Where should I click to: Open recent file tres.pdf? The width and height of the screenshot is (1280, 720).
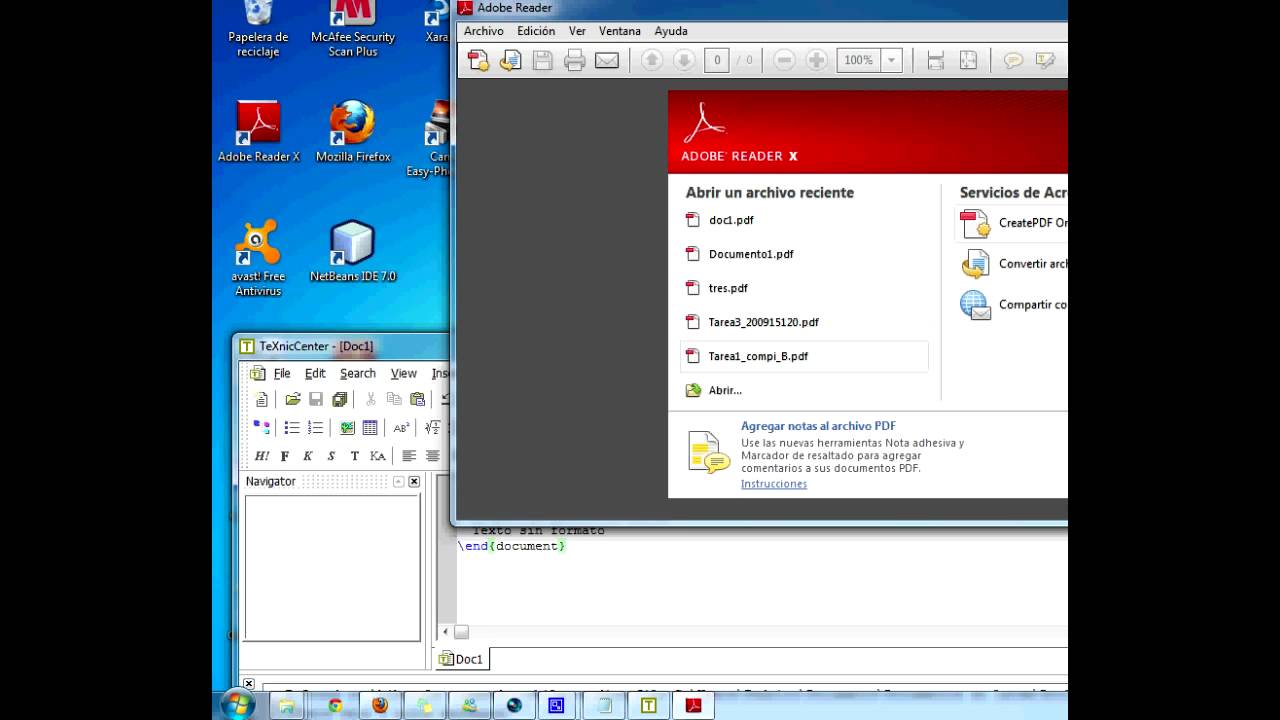[x=728, y=288]
